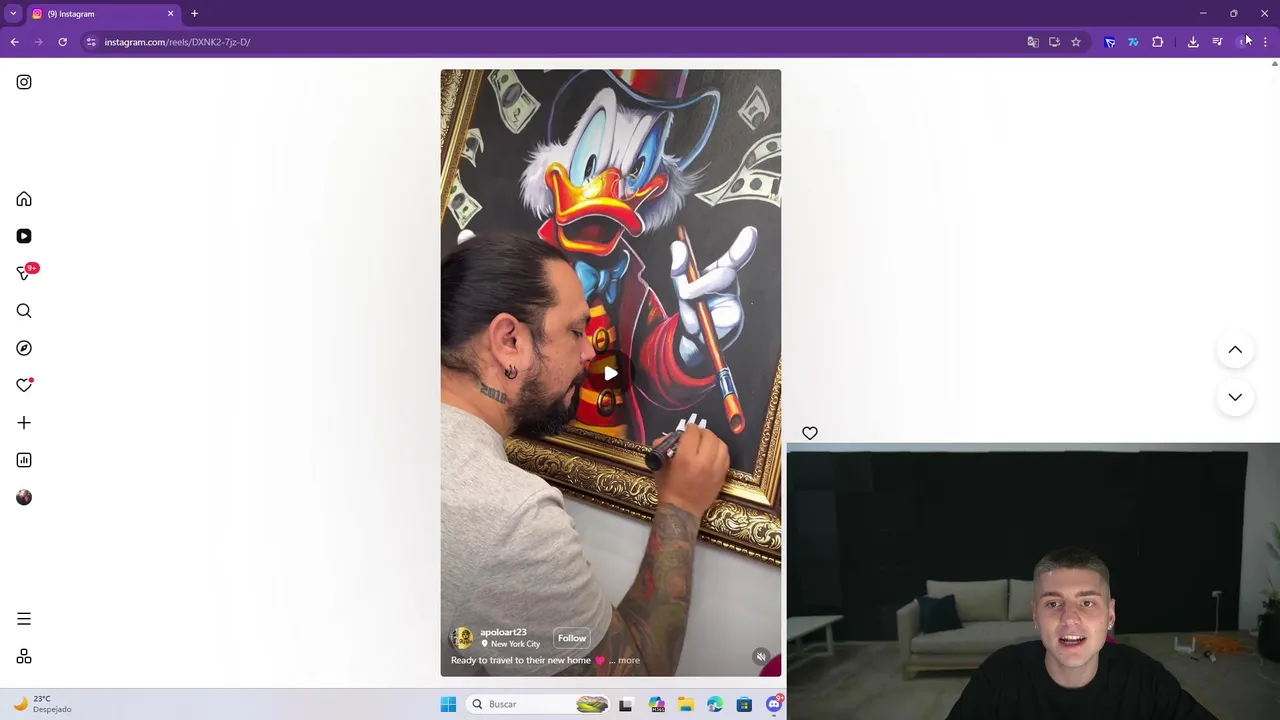Reload the Instagram page
Image resolution: width=1280 pixels, height=720 pixels.
pyautogui.click(x=62, y=42)
